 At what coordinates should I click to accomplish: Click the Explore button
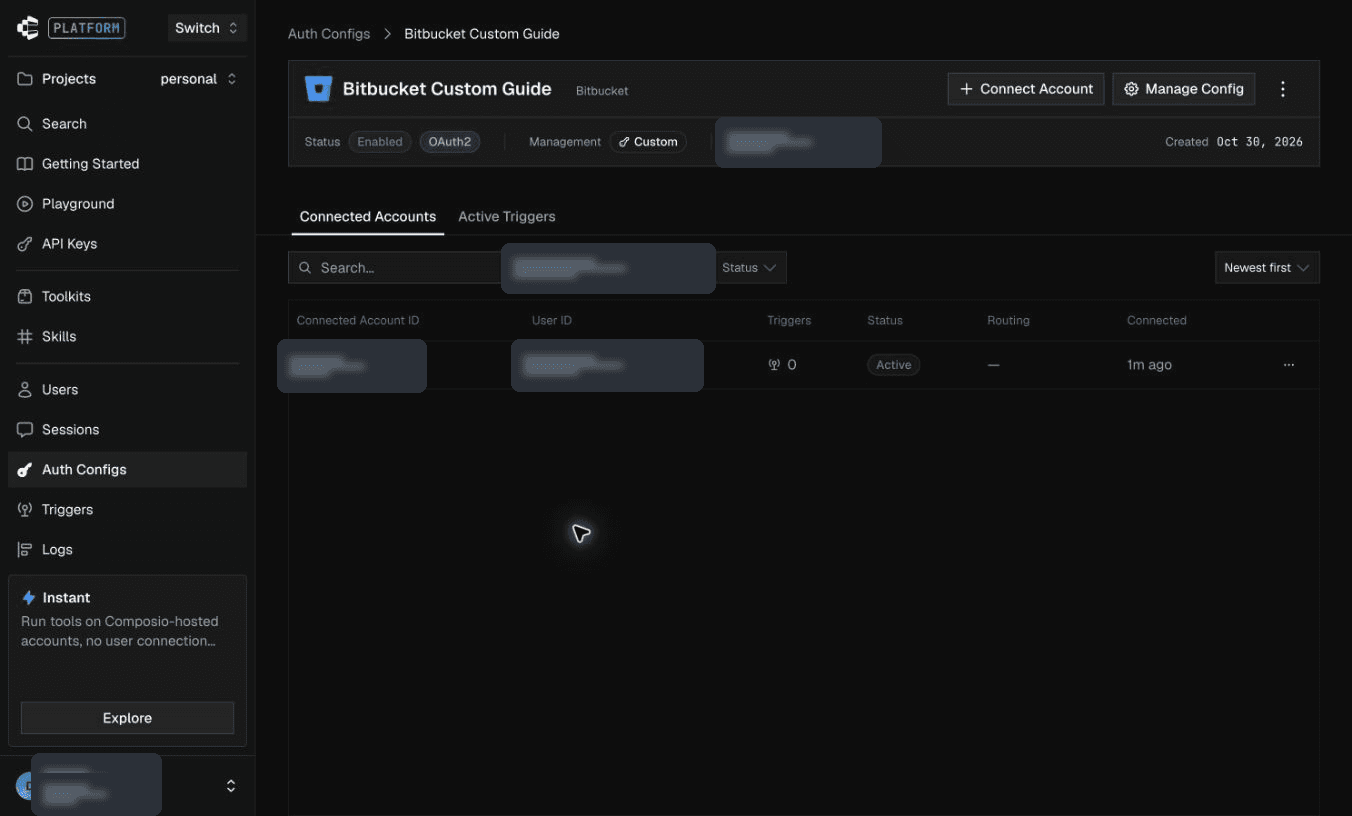pos(127,718)
